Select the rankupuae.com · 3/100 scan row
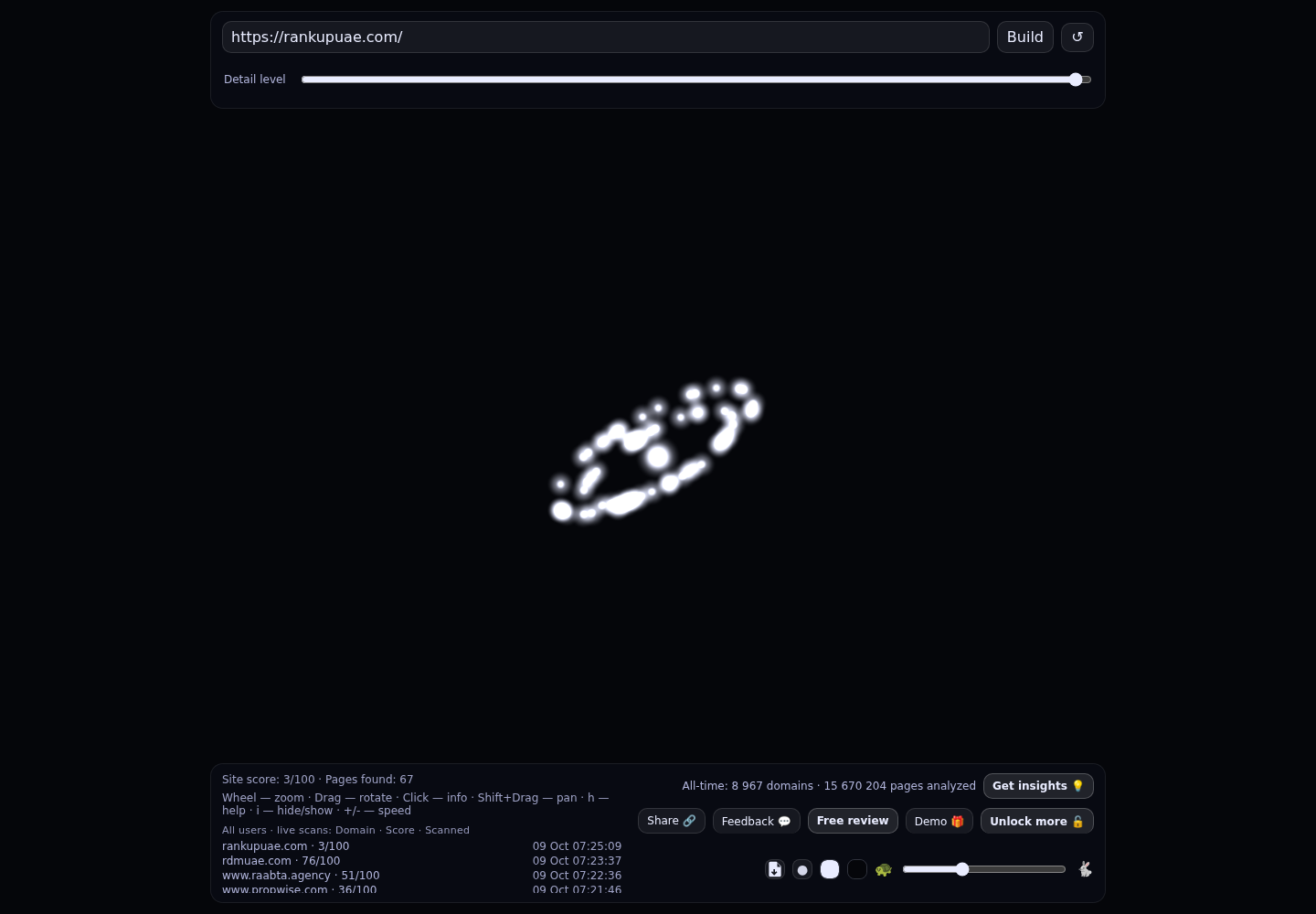This screenshot has height=914, width=1316. pos(421,846)
